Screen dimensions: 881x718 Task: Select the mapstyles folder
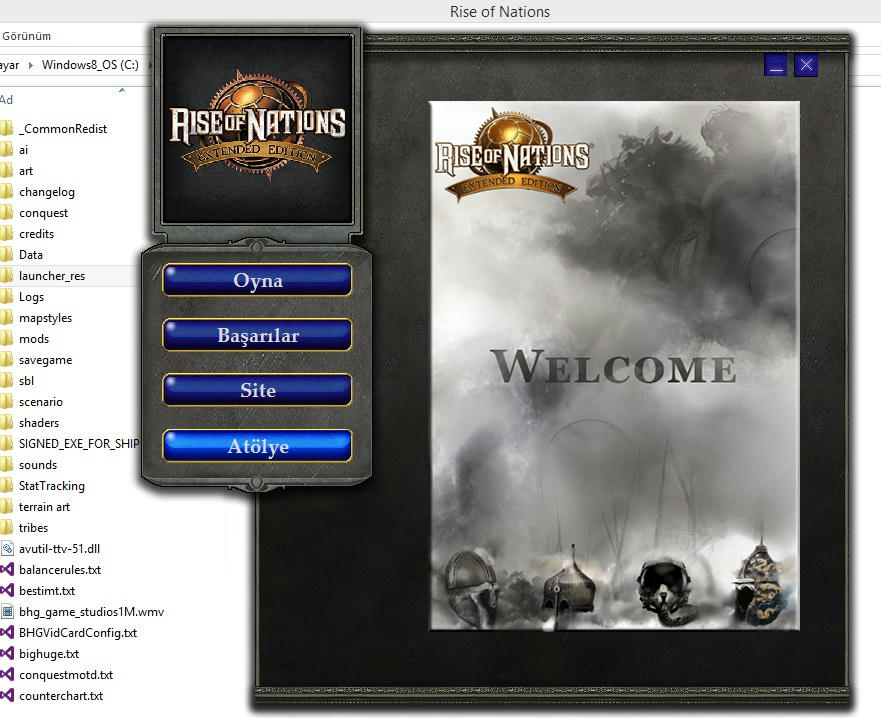click(46, 318)
